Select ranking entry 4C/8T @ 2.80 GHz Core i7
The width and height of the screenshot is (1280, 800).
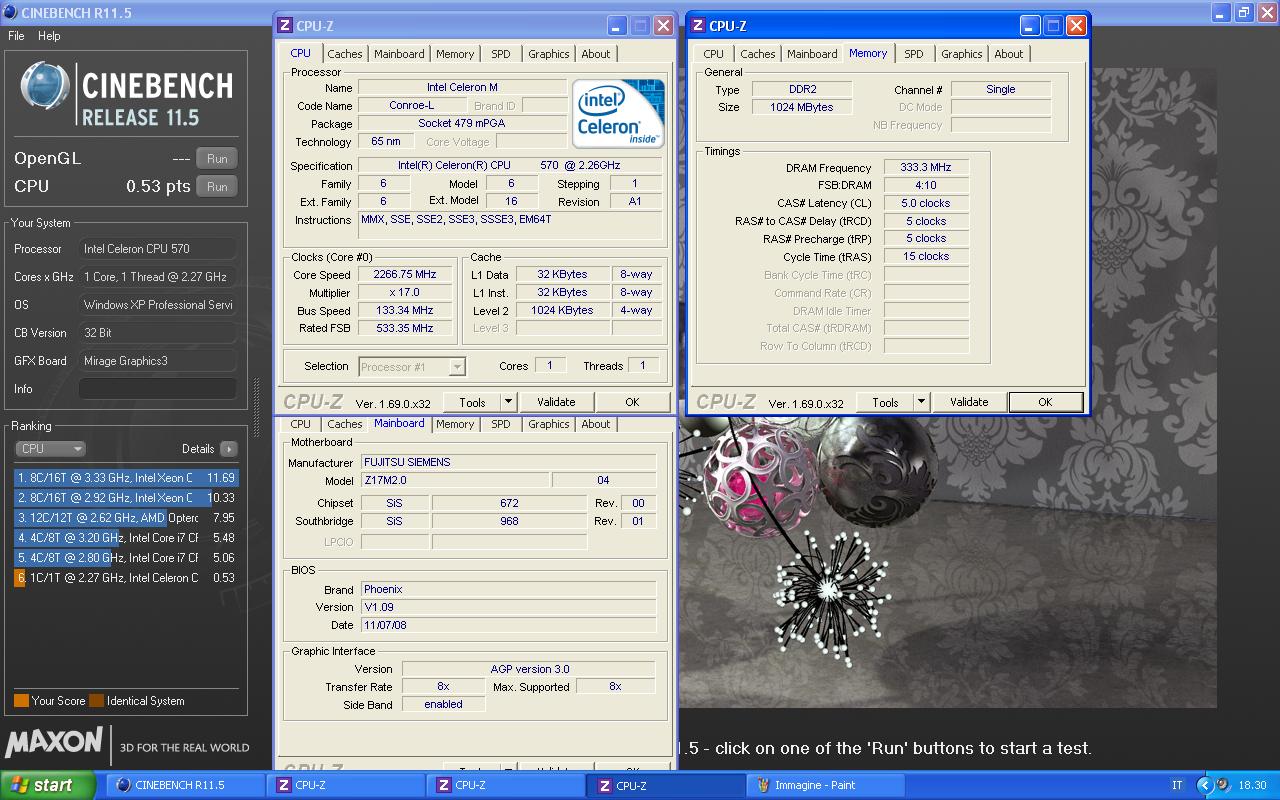126,558
